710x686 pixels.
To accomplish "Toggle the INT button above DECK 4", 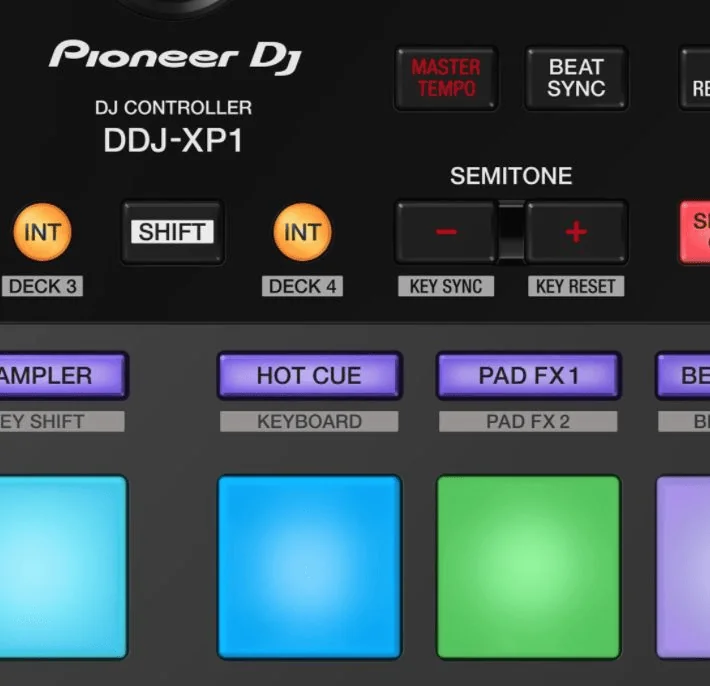I will (x=302, y=232).
